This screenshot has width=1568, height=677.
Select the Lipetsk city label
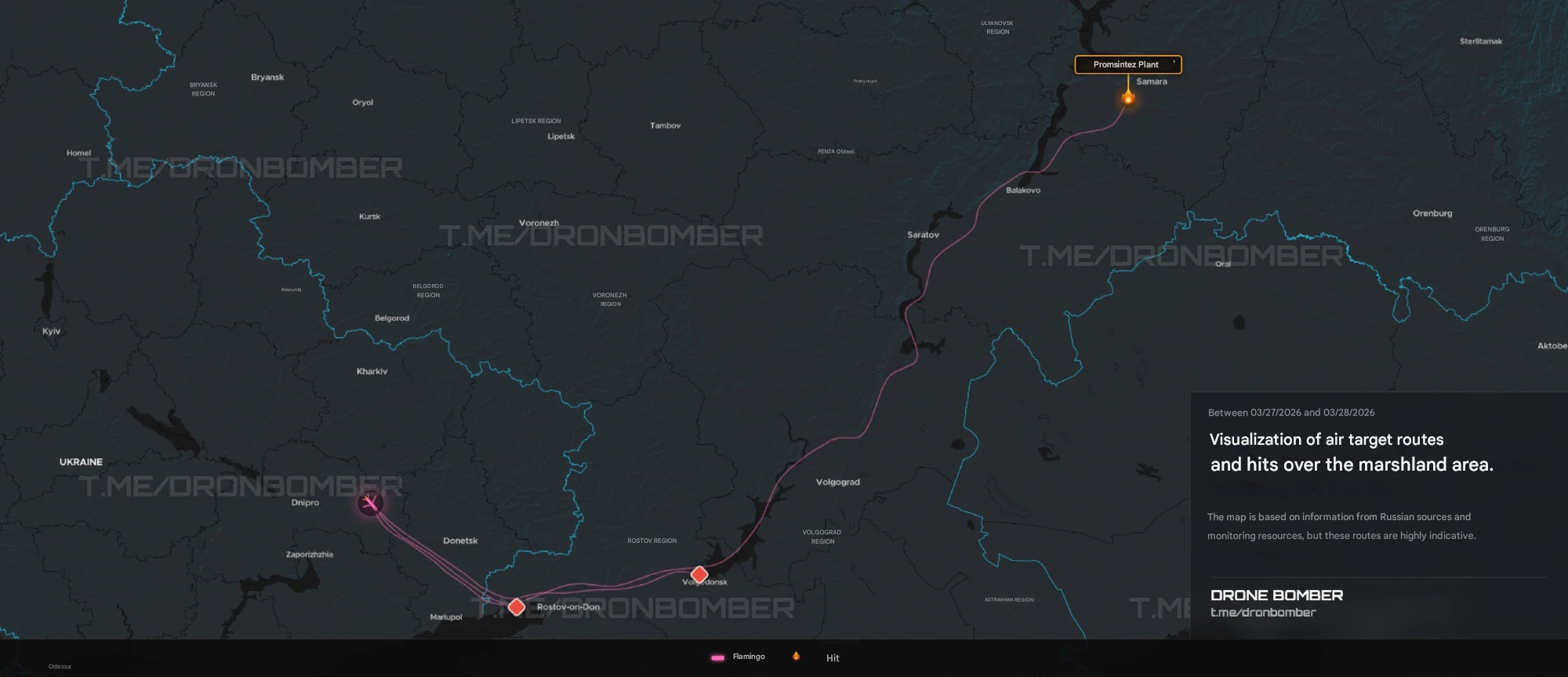click(561, 136)
